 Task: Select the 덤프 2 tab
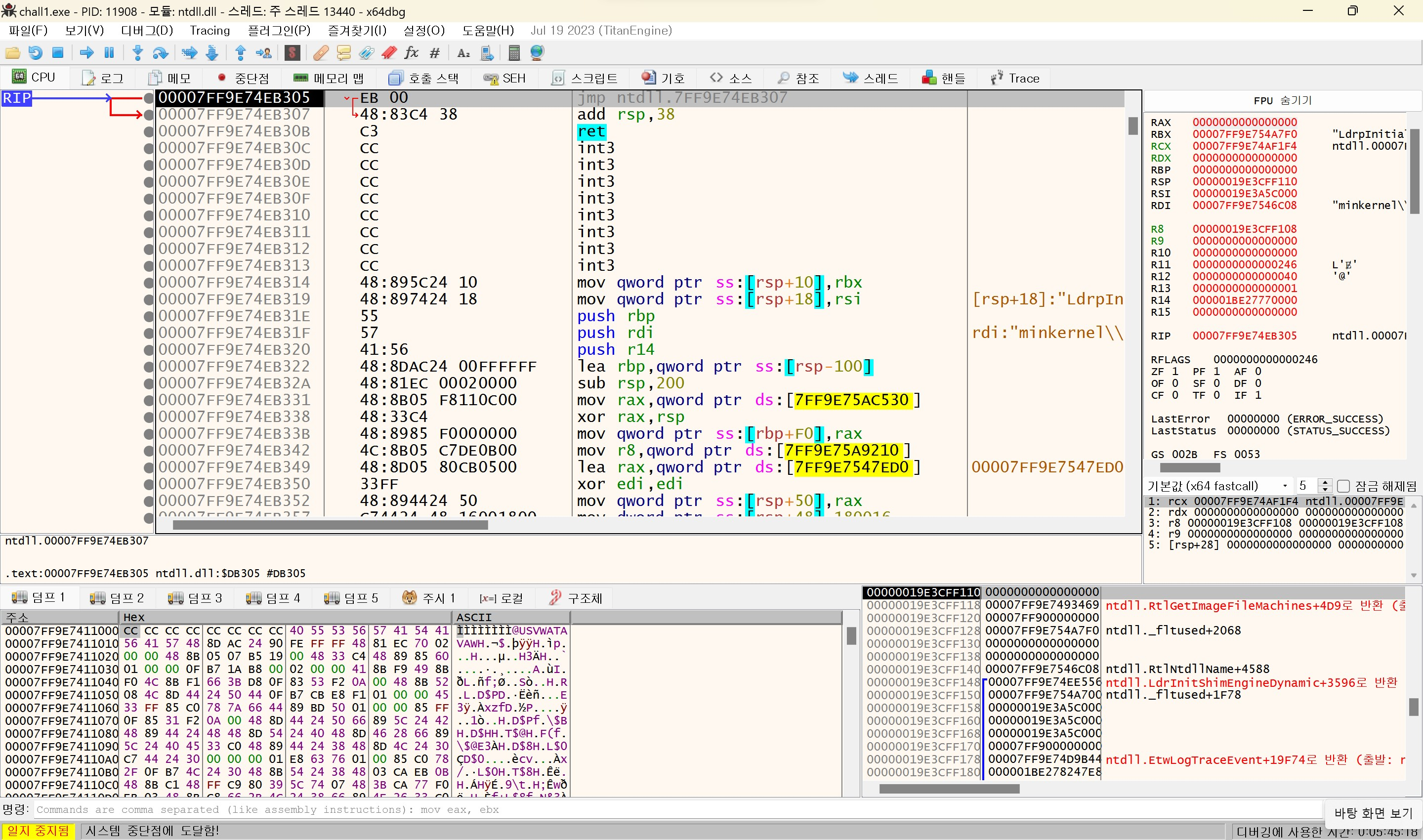click(117, 598)
